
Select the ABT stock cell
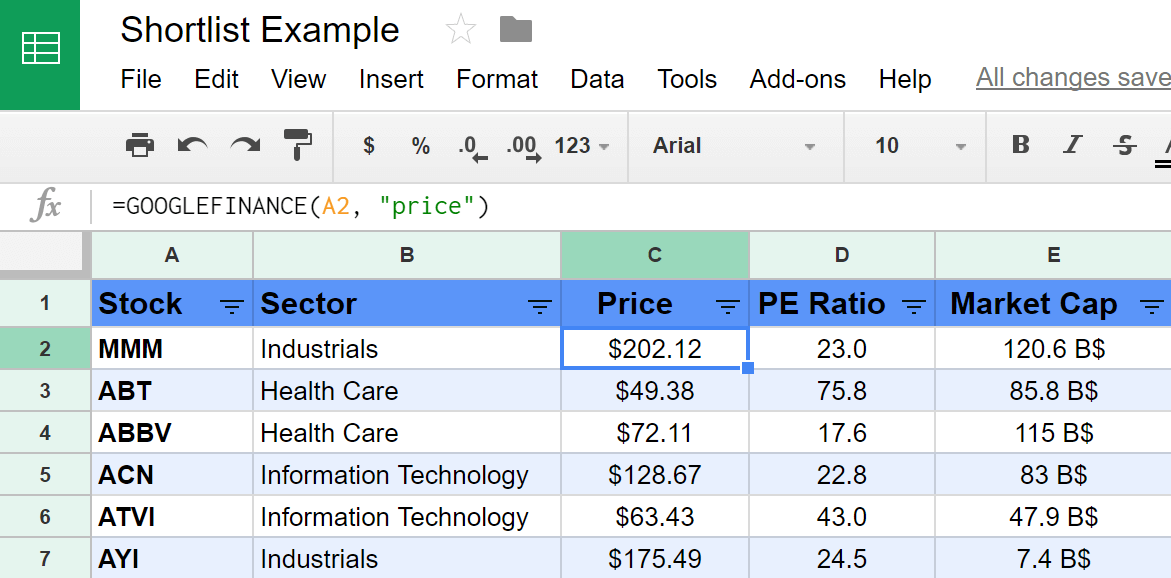pyautogui.click(x=172, y=391)
